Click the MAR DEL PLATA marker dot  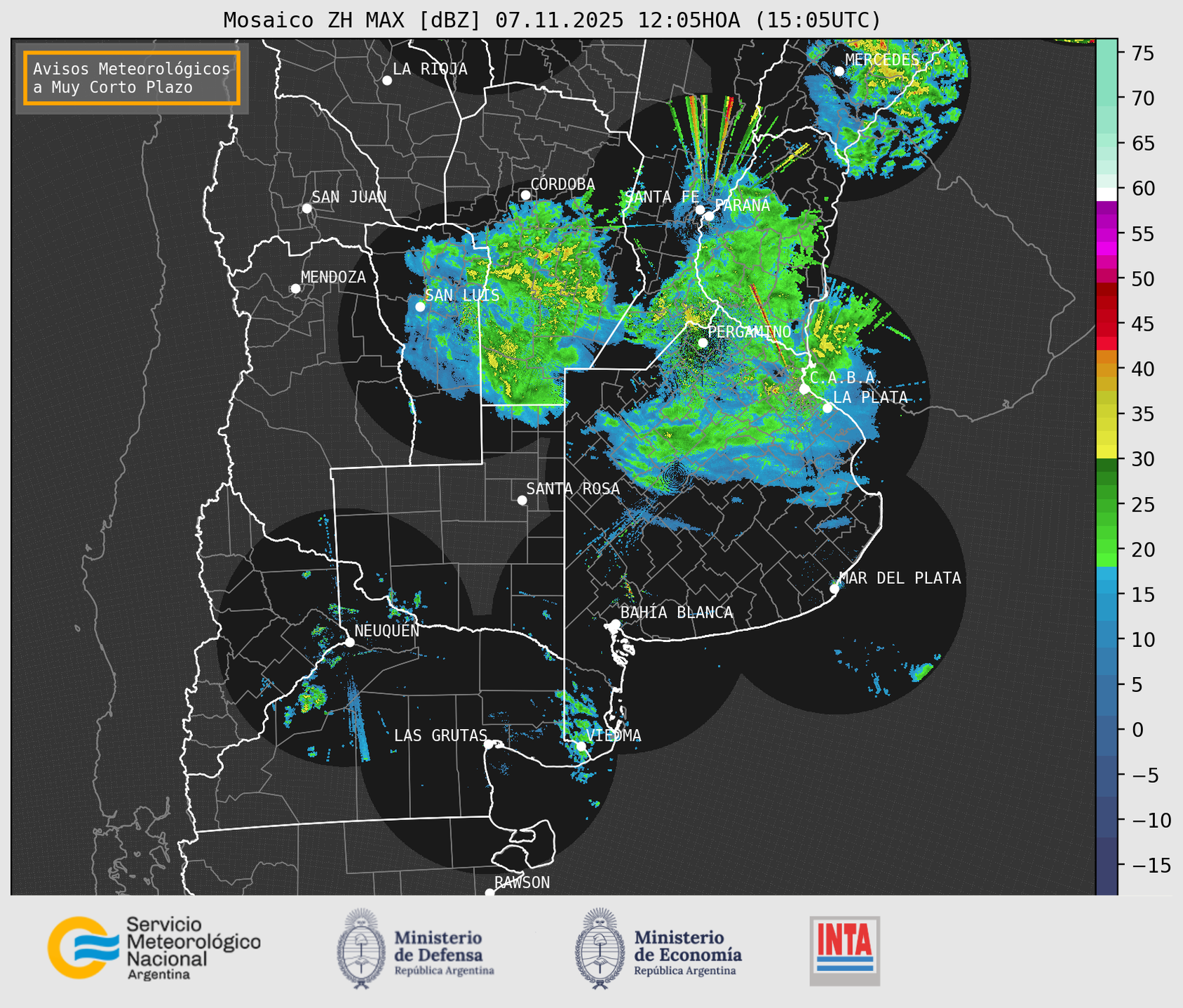pyautogui.click(x=834, y=589)
